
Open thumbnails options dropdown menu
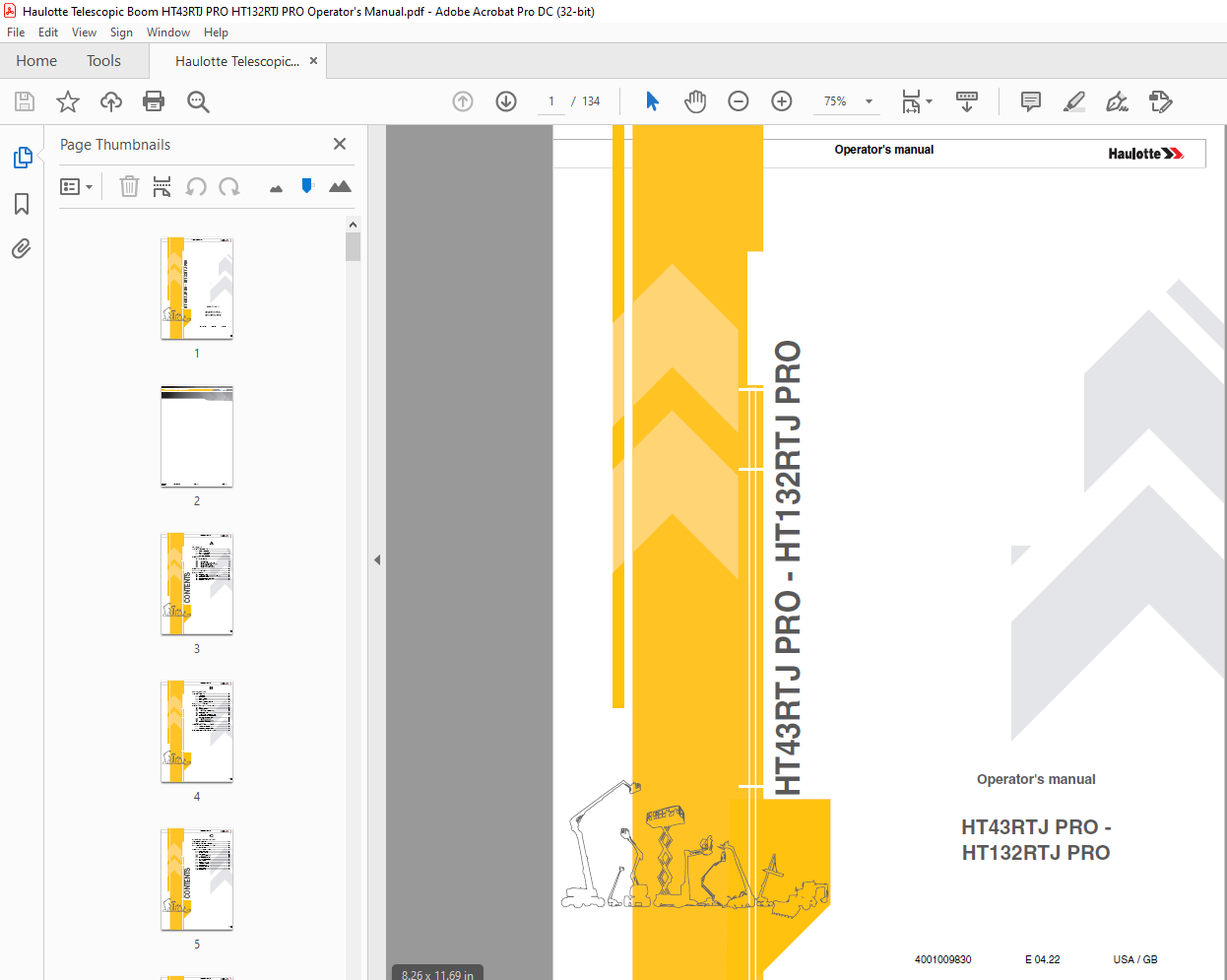76,186
